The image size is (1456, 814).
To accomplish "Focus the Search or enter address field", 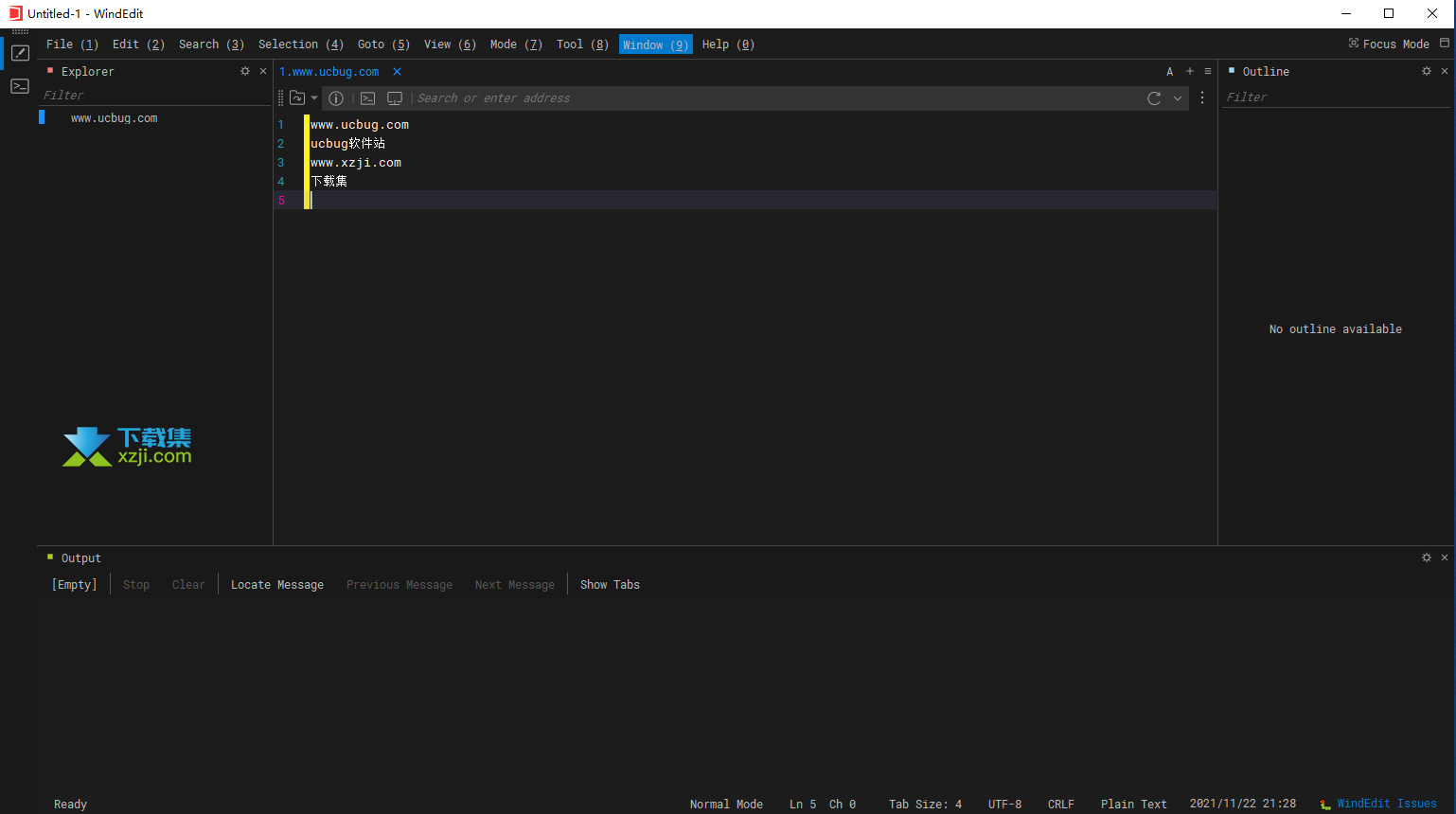I will coord(776,98).
